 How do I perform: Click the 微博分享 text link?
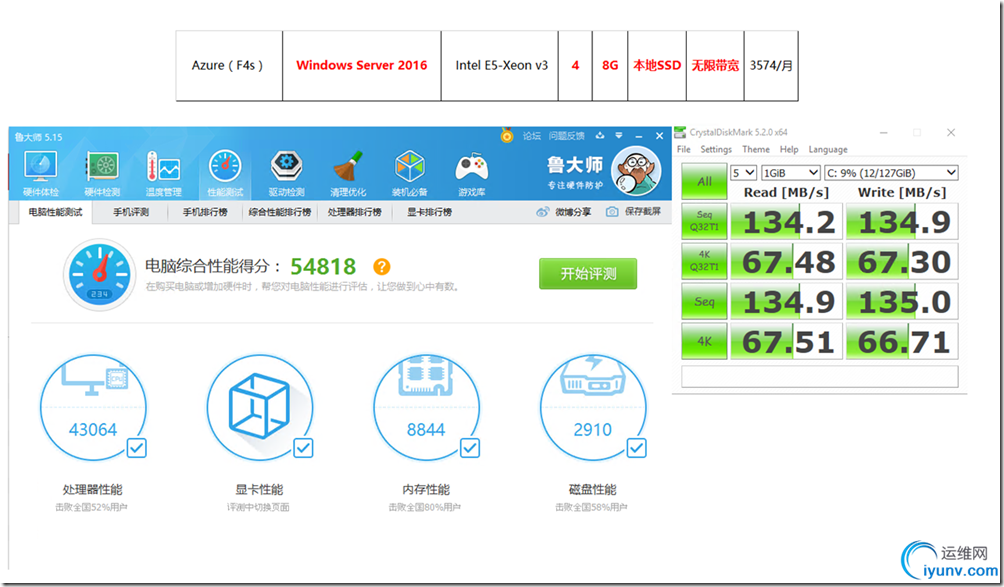coord(573,212)
